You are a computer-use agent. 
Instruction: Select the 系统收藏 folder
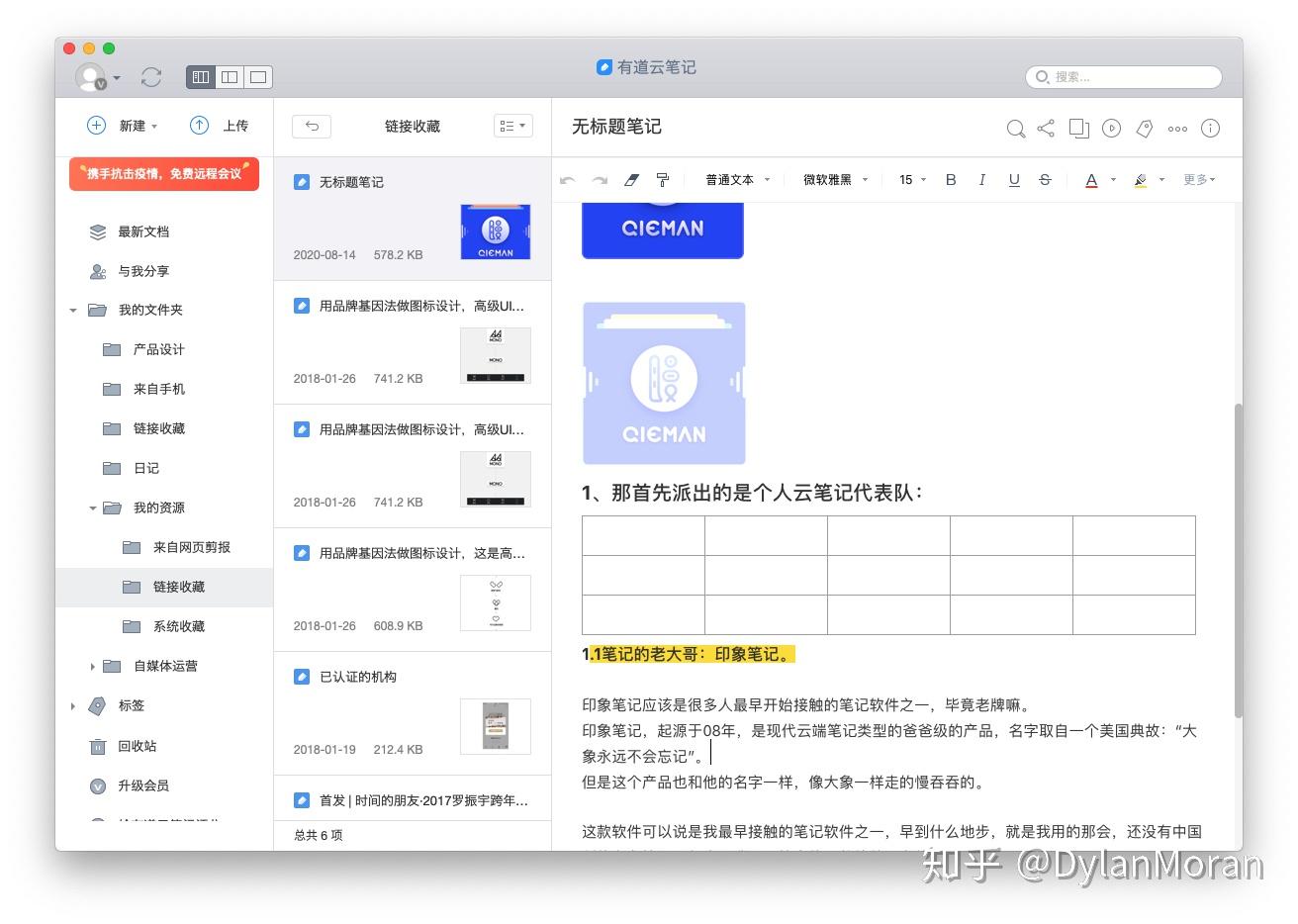[178, 626]
